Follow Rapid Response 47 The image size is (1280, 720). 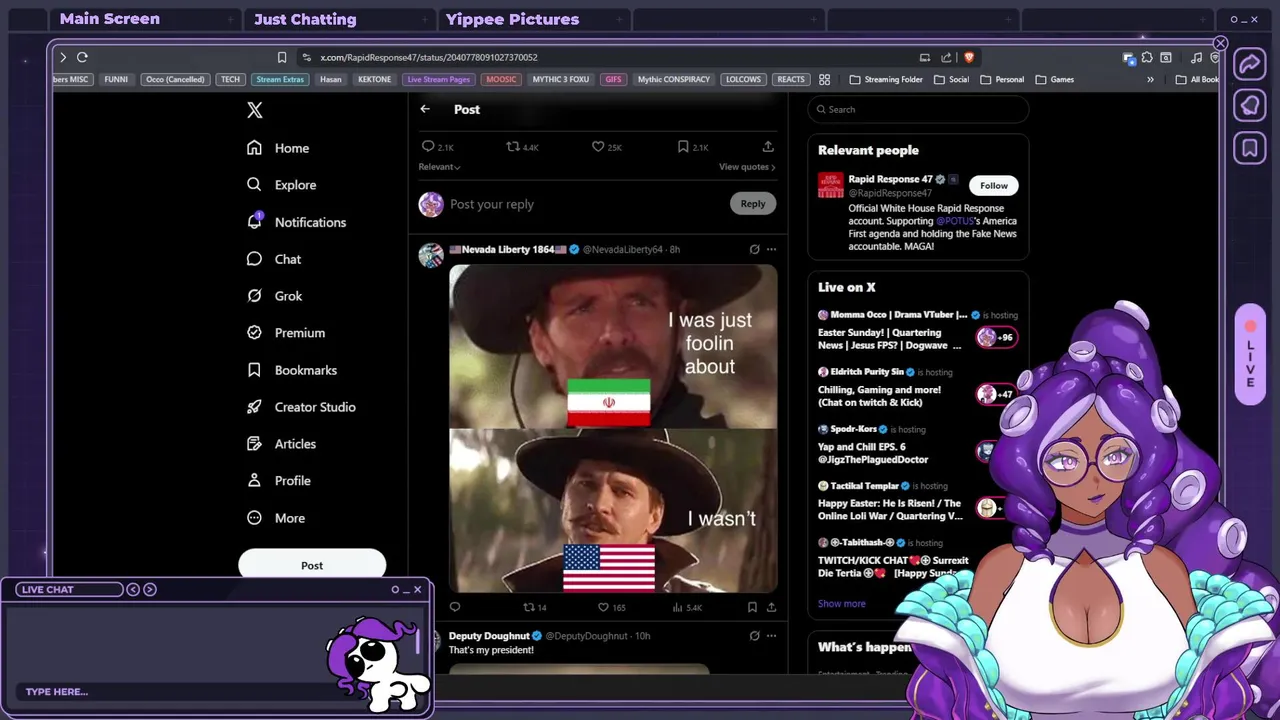(994, 185)
